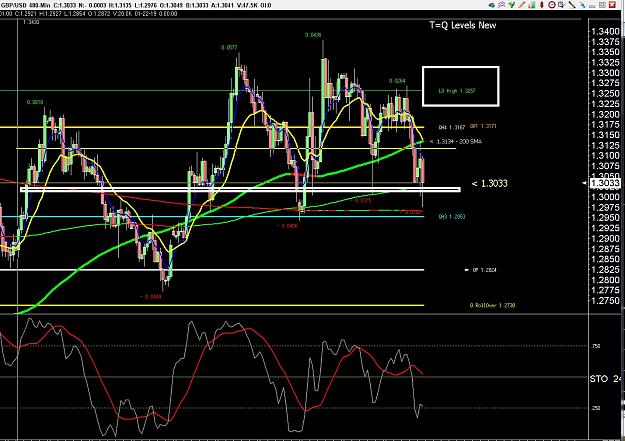Select the blue trend line tool icon
Viewport: 625px width, 441px height.
point(583,5)
